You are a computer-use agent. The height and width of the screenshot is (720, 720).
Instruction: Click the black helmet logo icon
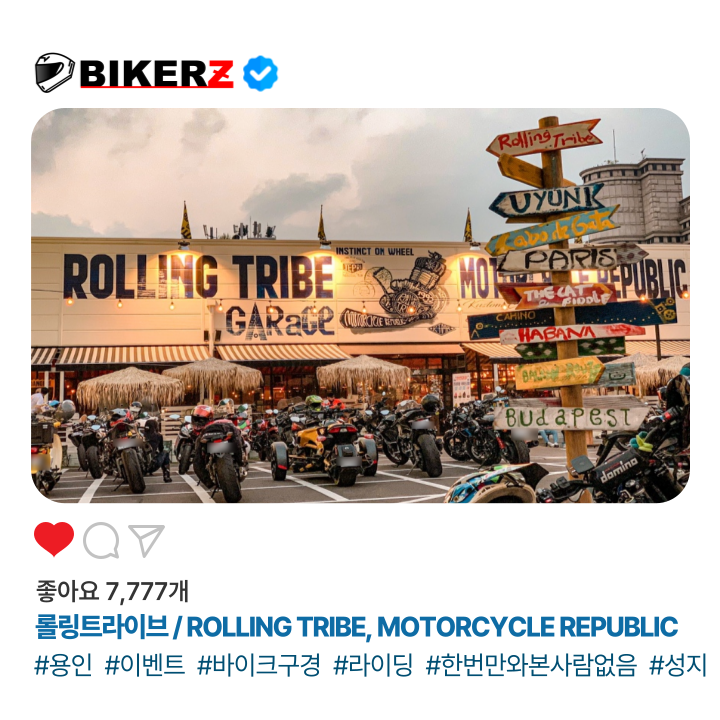(x=55, y=73)
